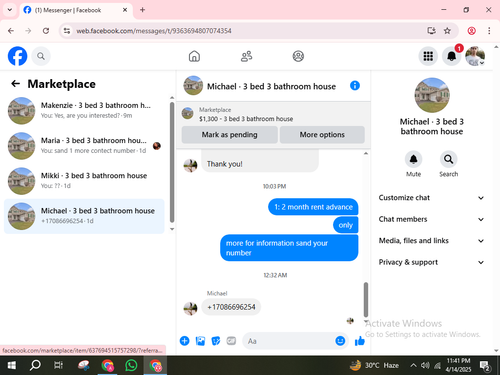Image resolution: width=500 pixels, height=375 pixels.
Task: Open Chrome three-dot menu
Action: (489, 31)
